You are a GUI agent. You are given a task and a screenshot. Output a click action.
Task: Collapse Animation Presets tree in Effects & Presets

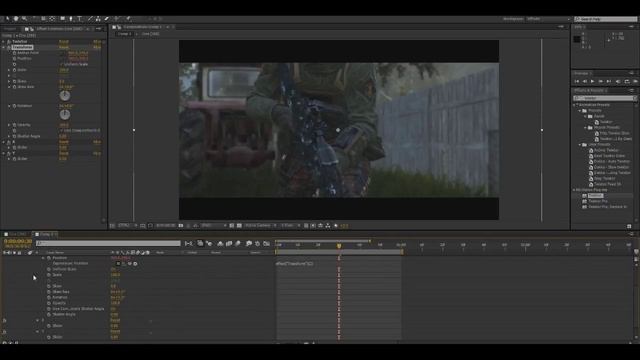(x=574, y=105)
